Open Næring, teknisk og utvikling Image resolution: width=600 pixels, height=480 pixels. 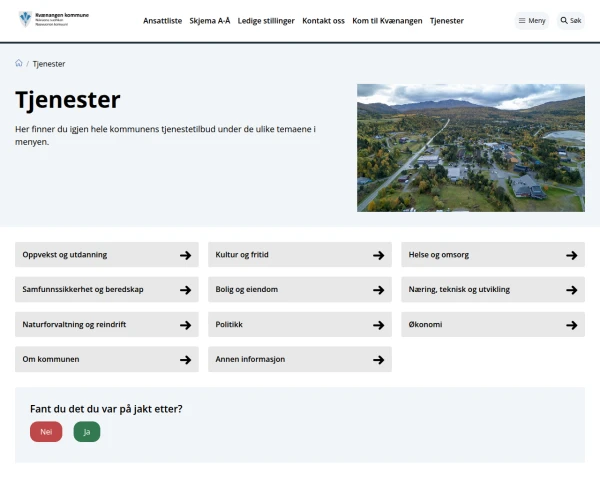pyautogui.click(x=493, y=289)
